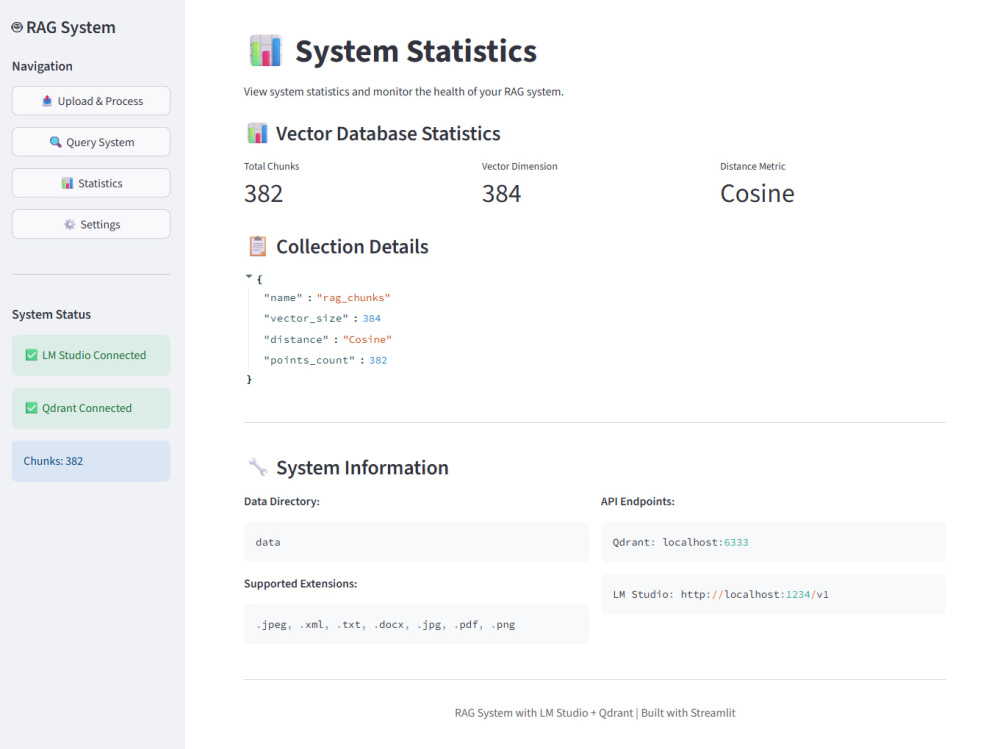Click the footer Built with Streamlit text
The width and height of the screenshot is (1000, 749).
(x=688, y=713)
